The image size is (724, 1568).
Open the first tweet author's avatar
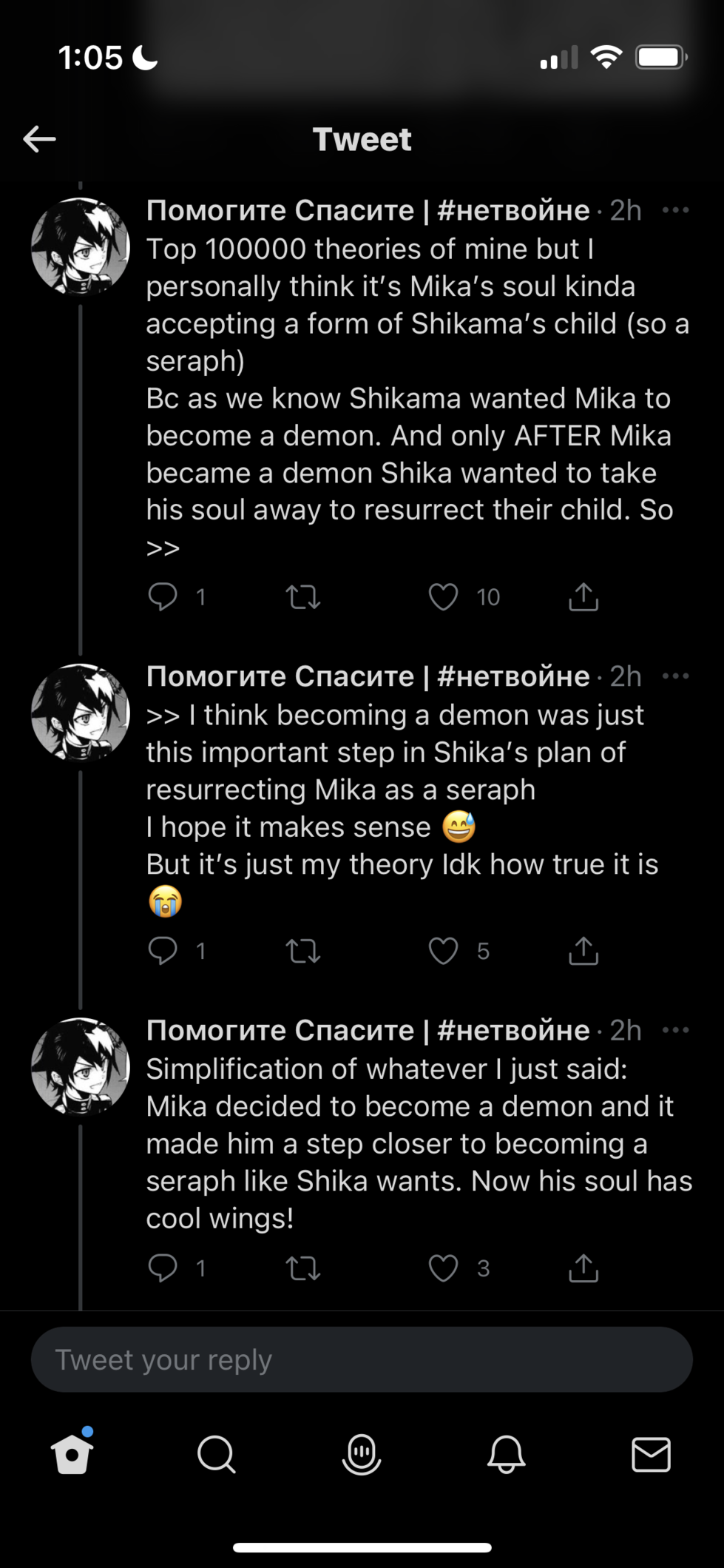pos(80,246)
